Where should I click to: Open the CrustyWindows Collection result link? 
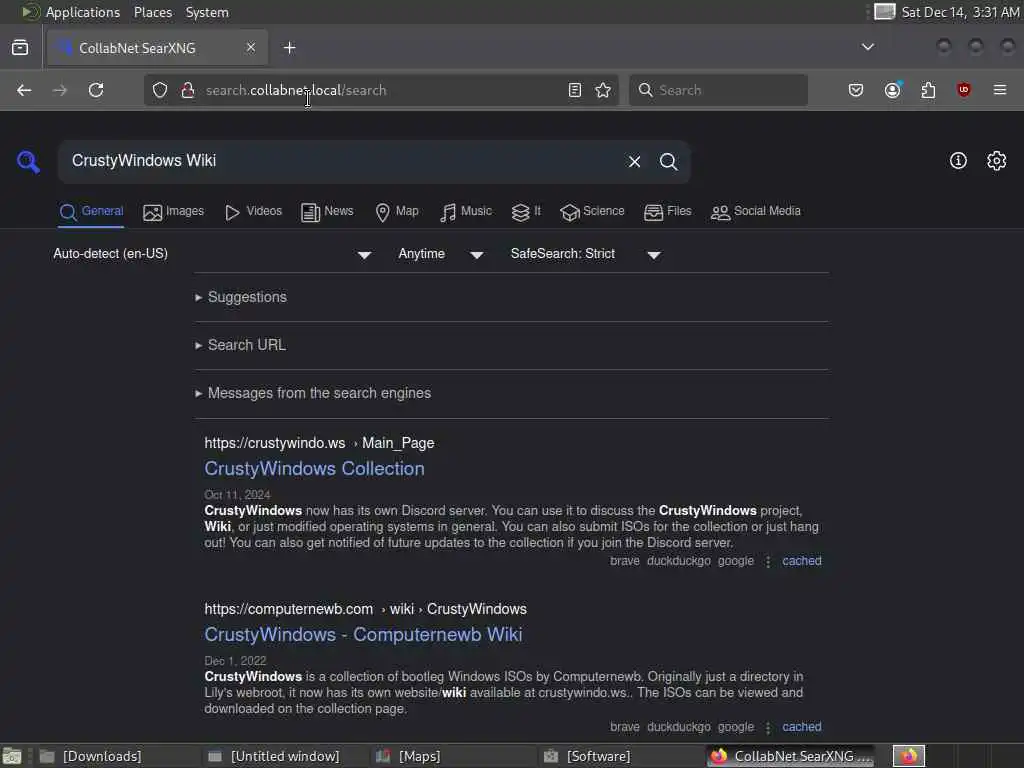click(314, 469)
